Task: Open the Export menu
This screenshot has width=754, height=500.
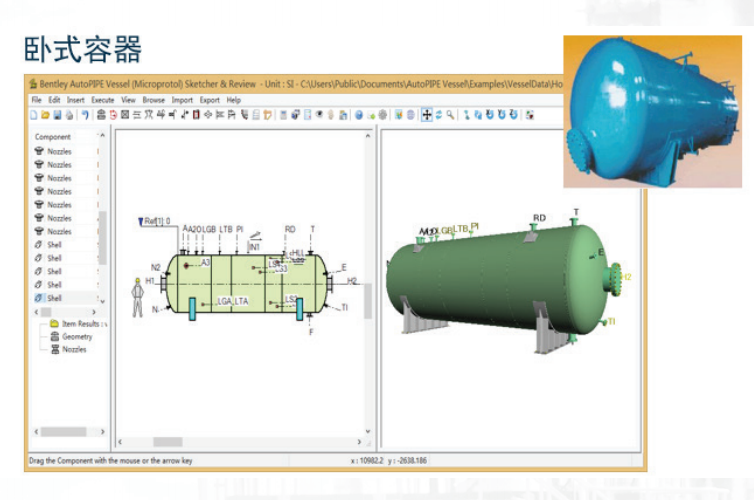Action: (x=210, y=100)
